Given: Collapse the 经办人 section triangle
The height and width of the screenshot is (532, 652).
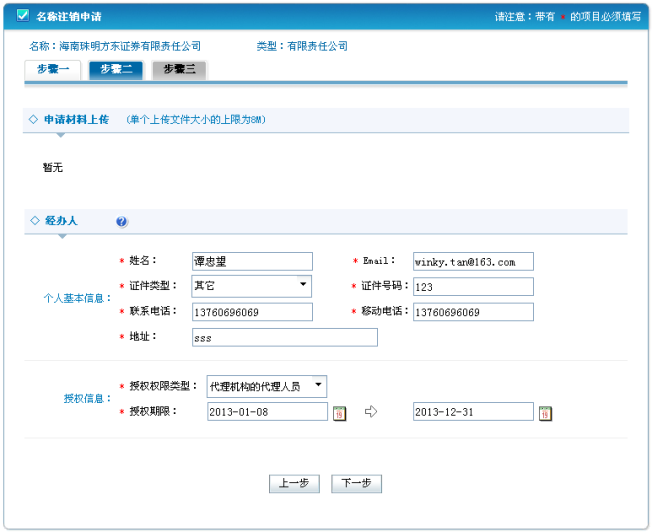Looking at the screenshot, I should (60, 236).
